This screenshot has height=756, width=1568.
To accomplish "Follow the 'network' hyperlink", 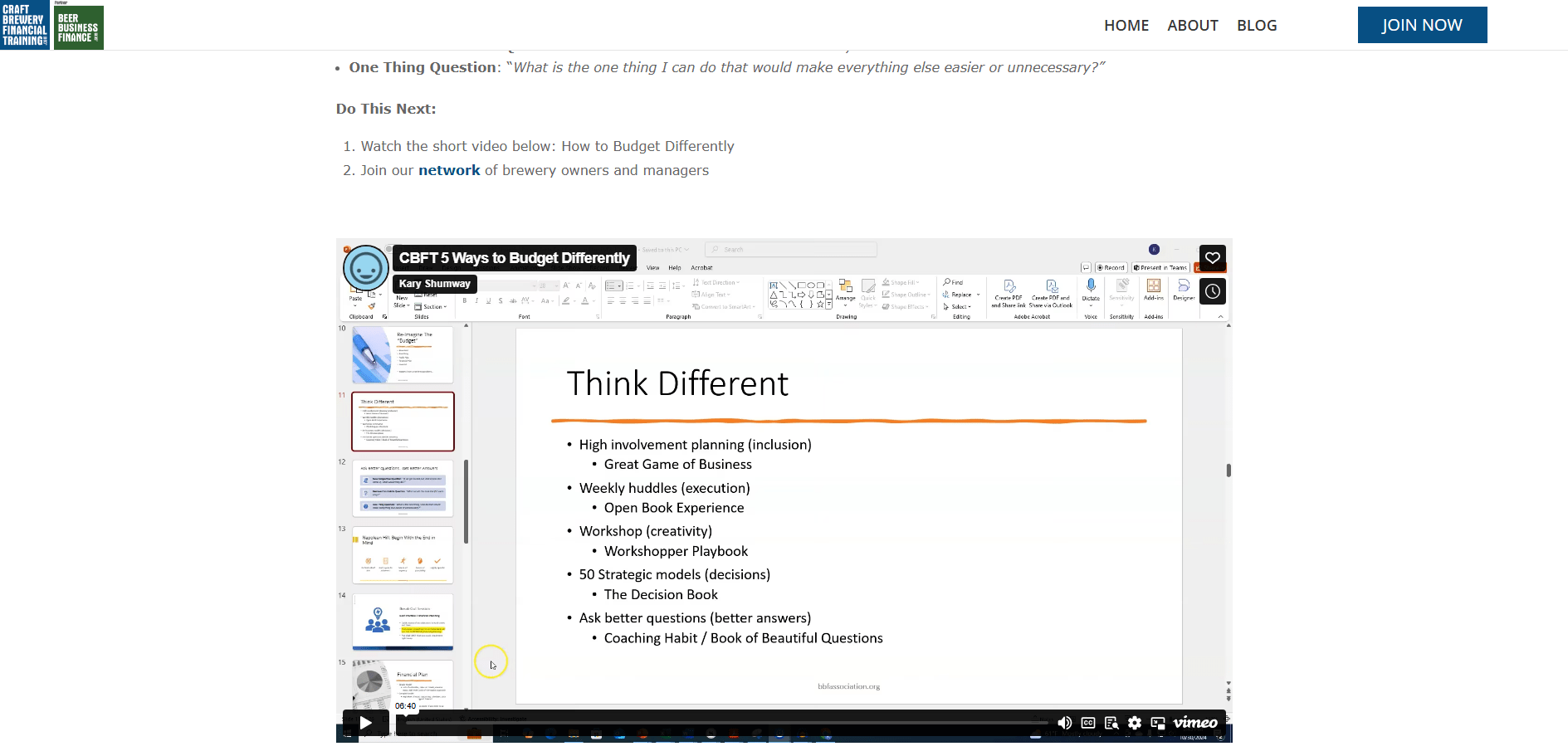I will [449, 170].
